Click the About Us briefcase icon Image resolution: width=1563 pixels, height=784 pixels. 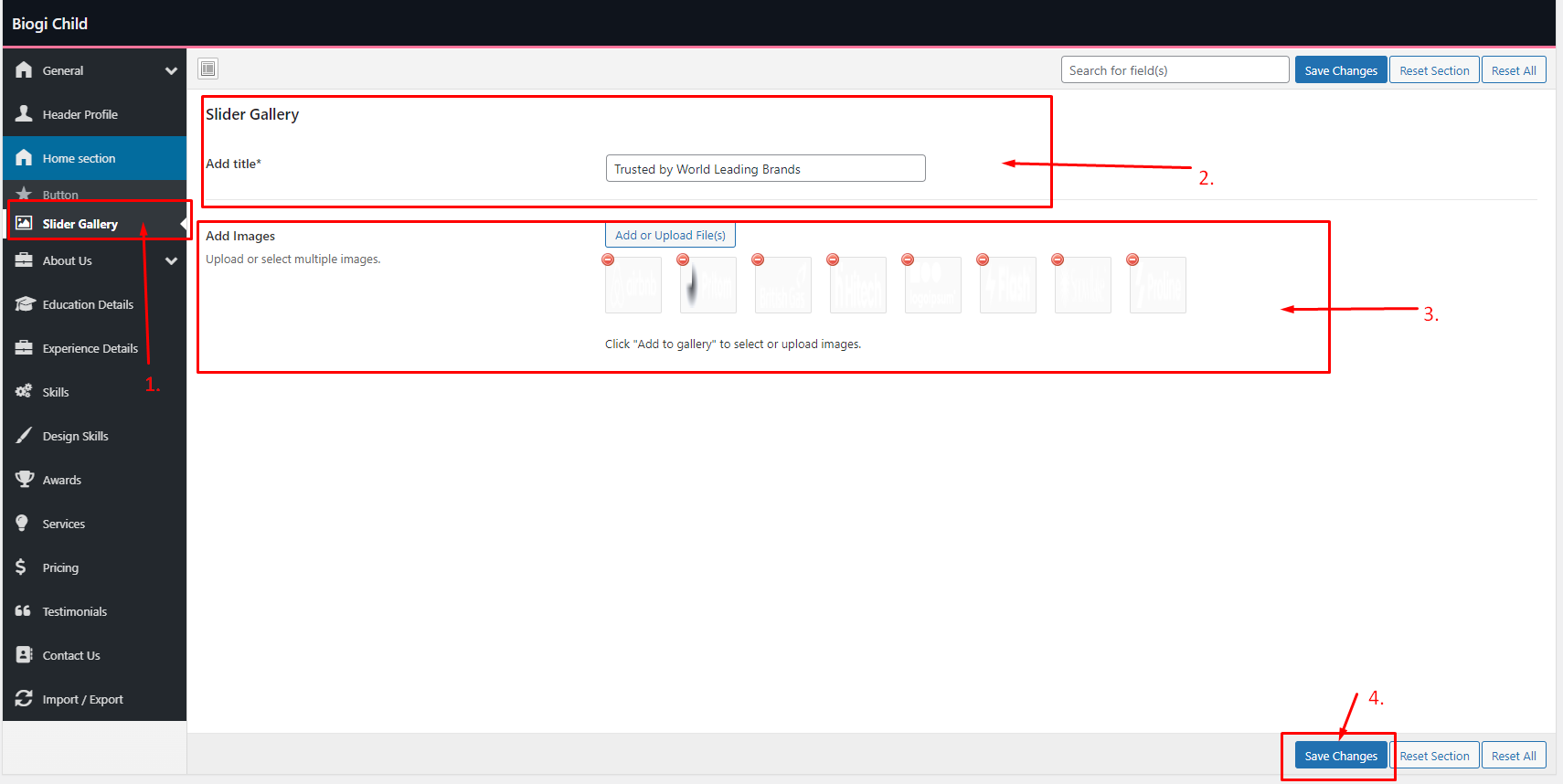(x=24, y=260)
